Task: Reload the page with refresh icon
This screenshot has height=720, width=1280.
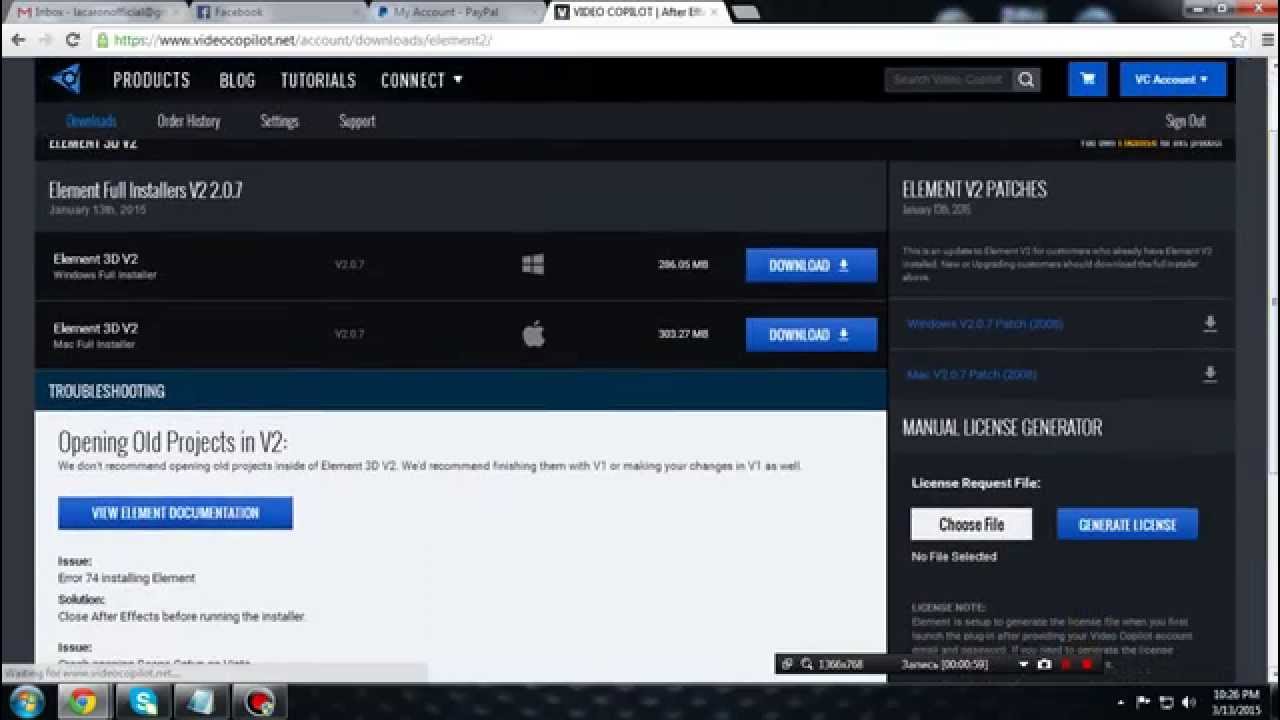Action: tap(72, 40)
